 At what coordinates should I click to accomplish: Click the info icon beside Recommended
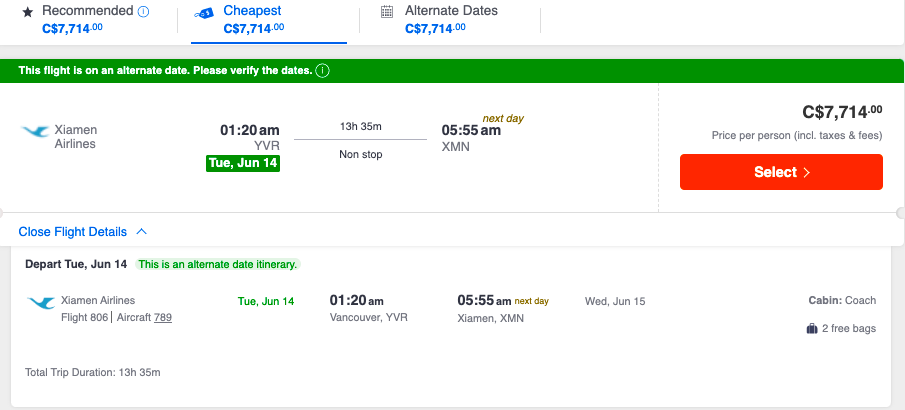pyautogui.click(x=143, y=12)
